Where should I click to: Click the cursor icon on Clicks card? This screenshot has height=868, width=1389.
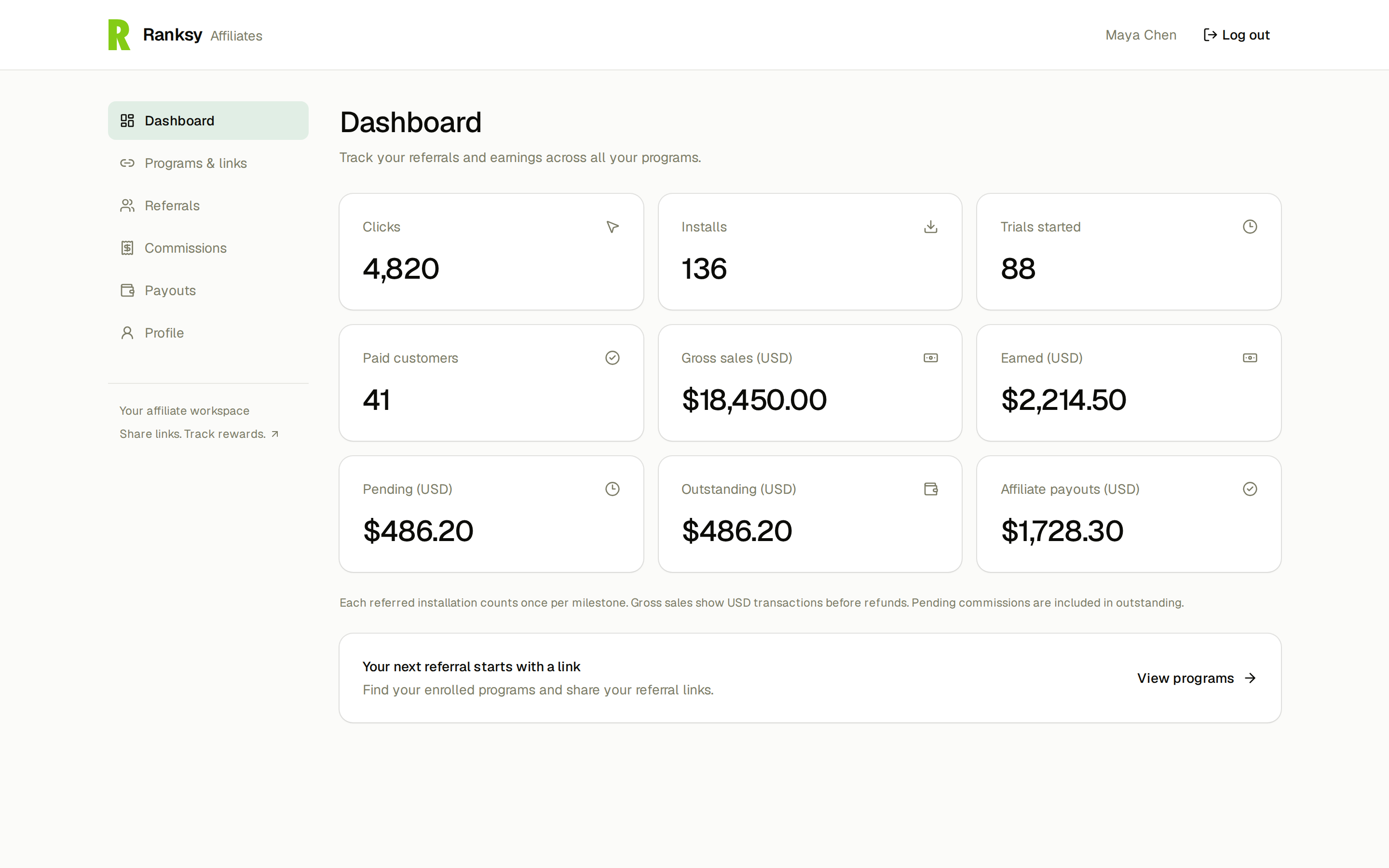[613, 227]
